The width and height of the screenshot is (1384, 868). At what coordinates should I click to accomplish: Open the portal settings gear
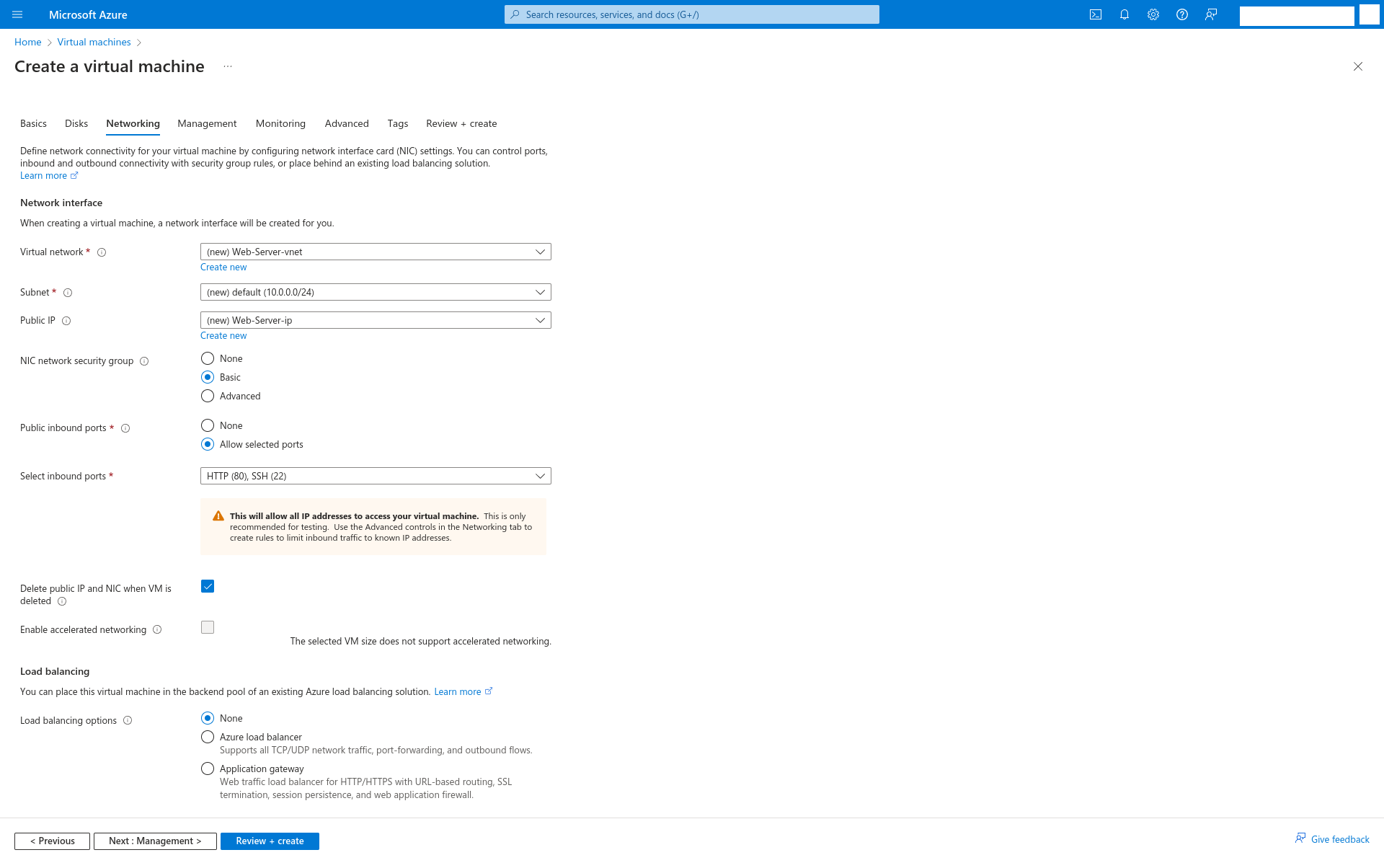pos(1153,14)
